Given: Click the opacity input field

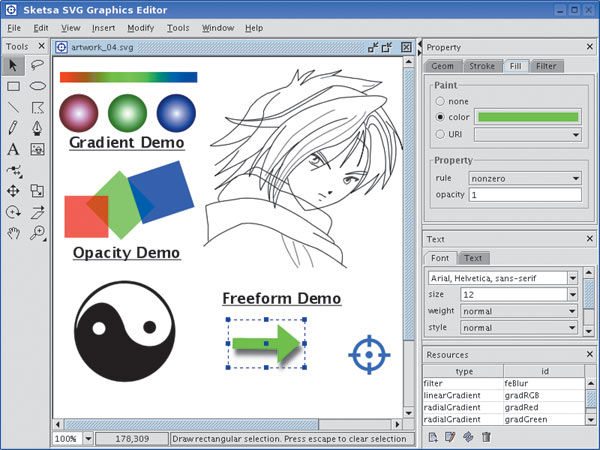Looking at the screenshot, I should click(x=524, y=194).
